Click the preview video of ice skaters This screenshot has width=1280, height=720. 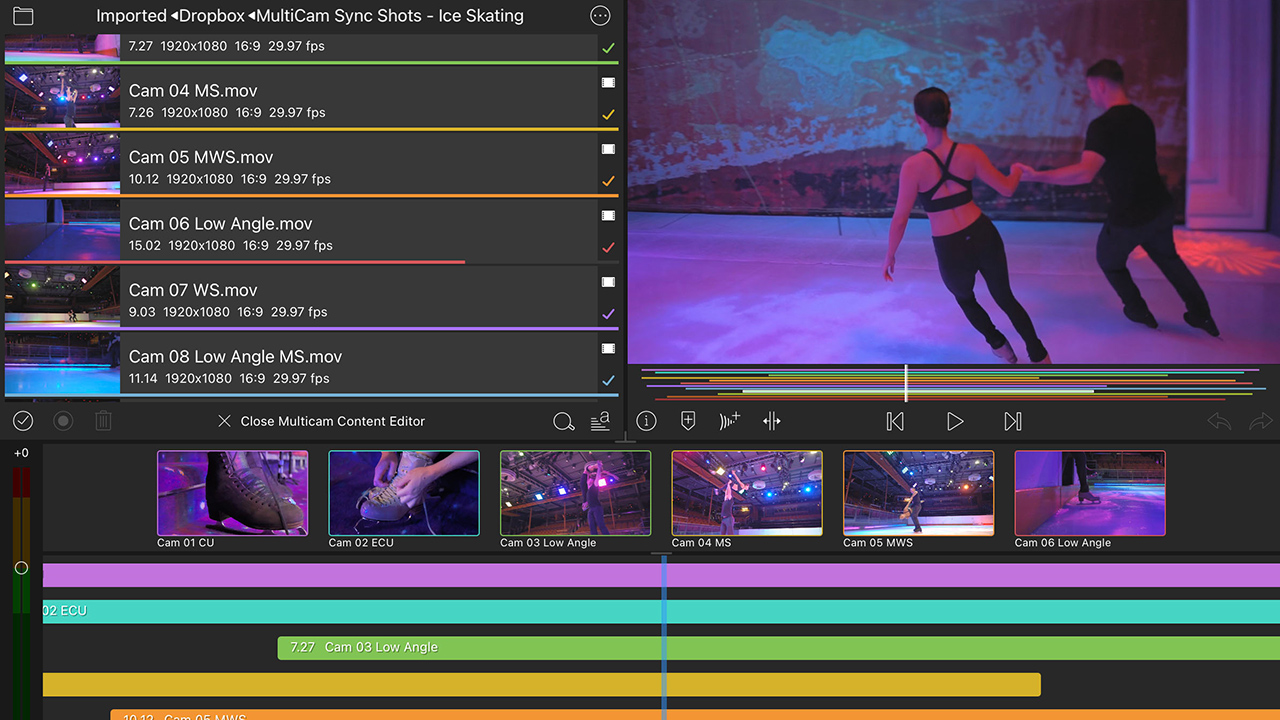click(954, 181)
